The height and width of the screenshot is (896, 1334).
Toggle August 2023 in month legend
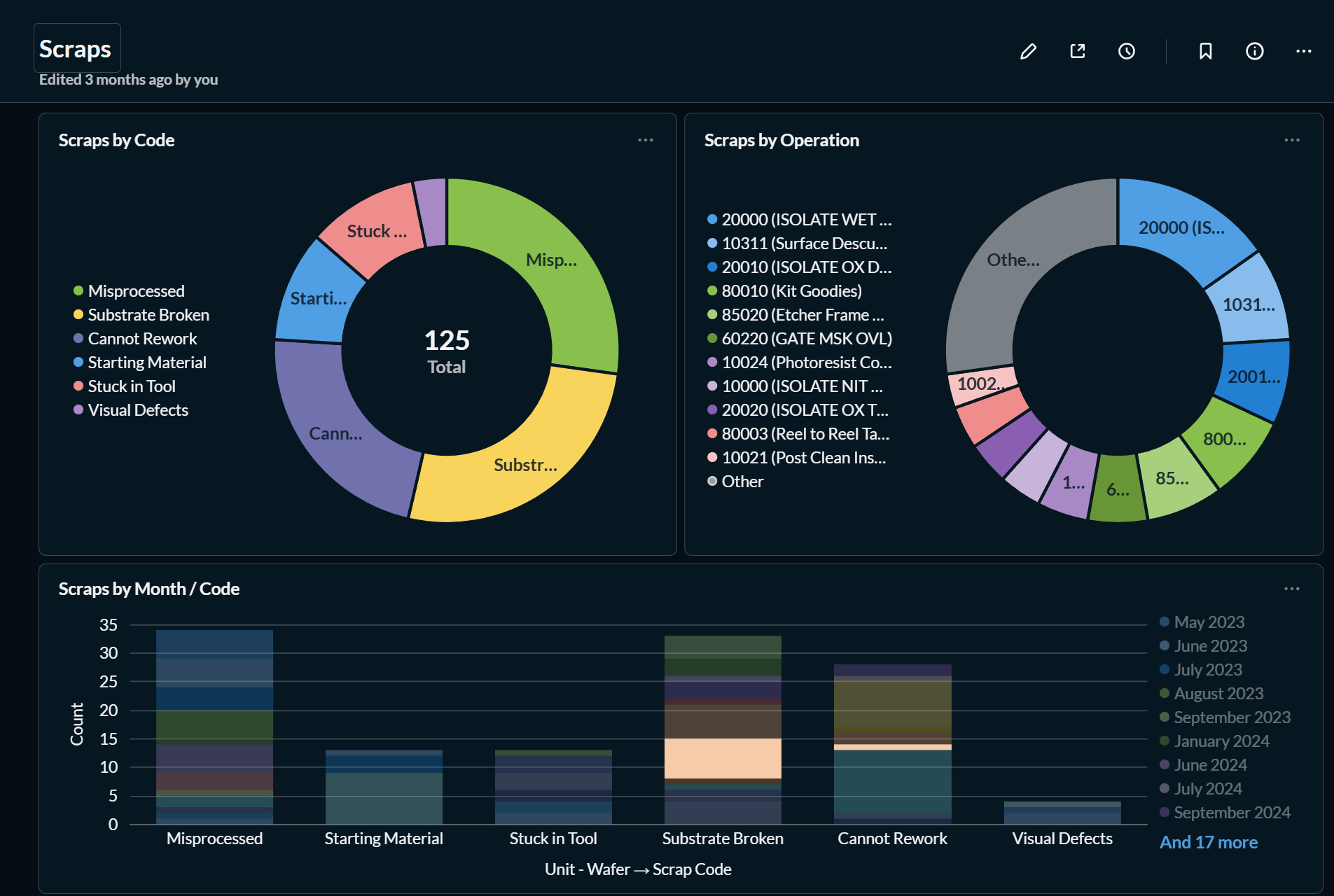pyautogui.click(x=1211, y=693)
